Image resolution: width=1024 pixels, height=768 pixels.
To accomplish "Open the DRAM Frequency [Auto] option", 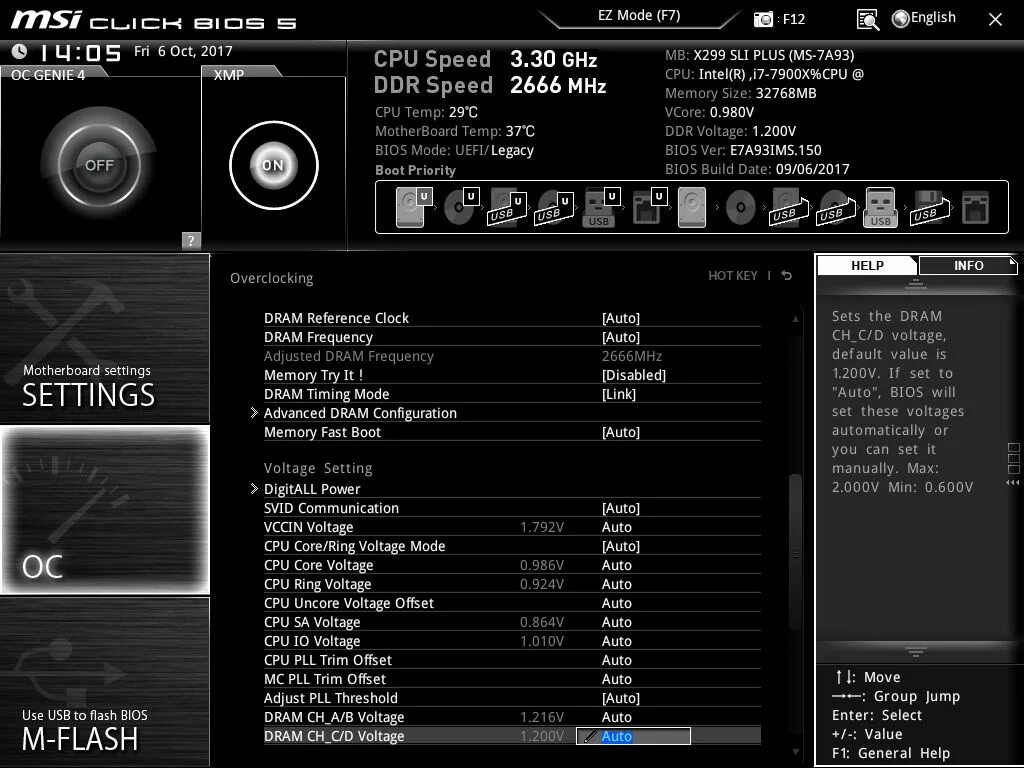I will coord(620,337).
